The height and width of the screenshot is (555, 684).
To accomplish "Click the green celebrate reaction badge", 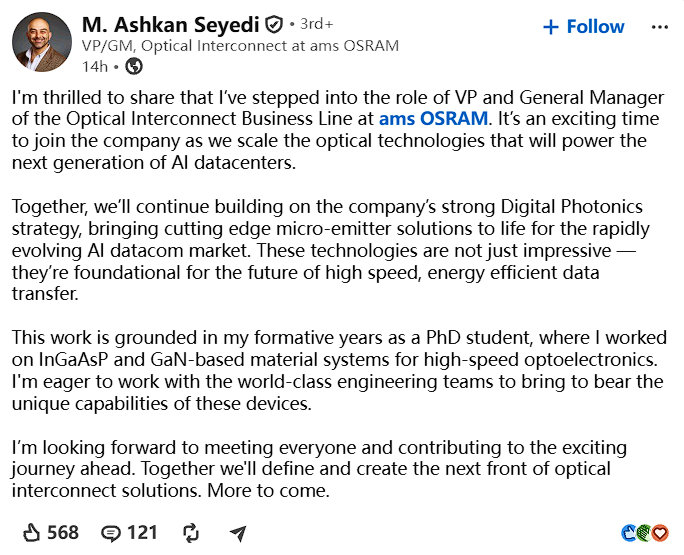I will 644,533.
